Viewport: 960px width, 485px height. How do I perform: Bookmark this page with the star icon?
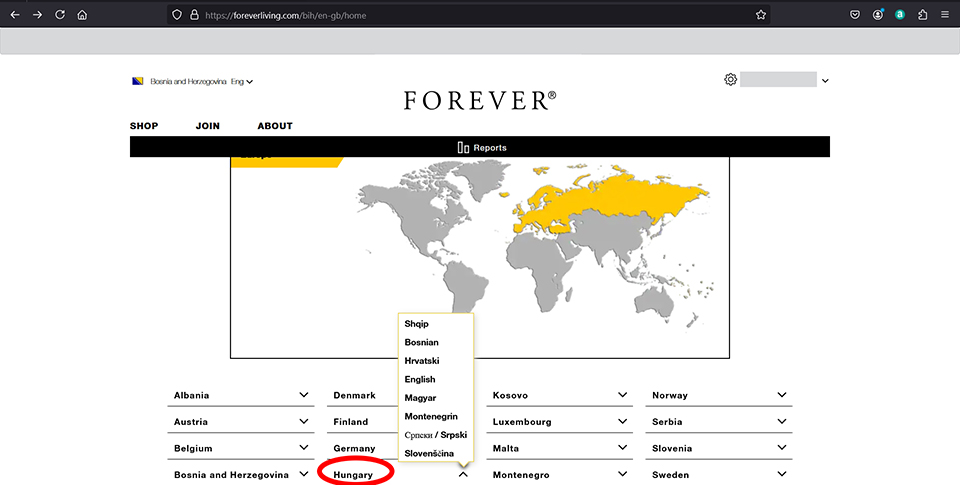click(761, 15)
